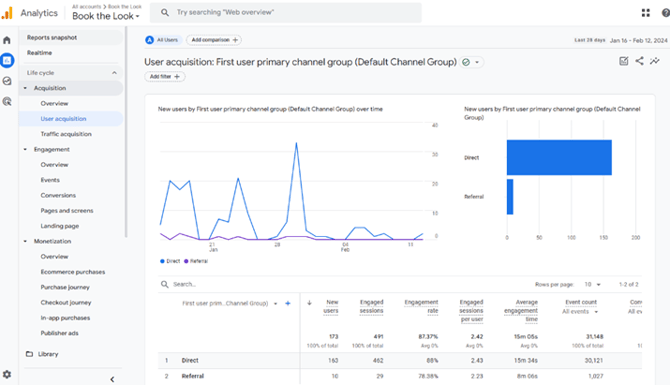Toggle the Direct series in chart legend
Screen dimensions: 670x385
coord(170,261)
